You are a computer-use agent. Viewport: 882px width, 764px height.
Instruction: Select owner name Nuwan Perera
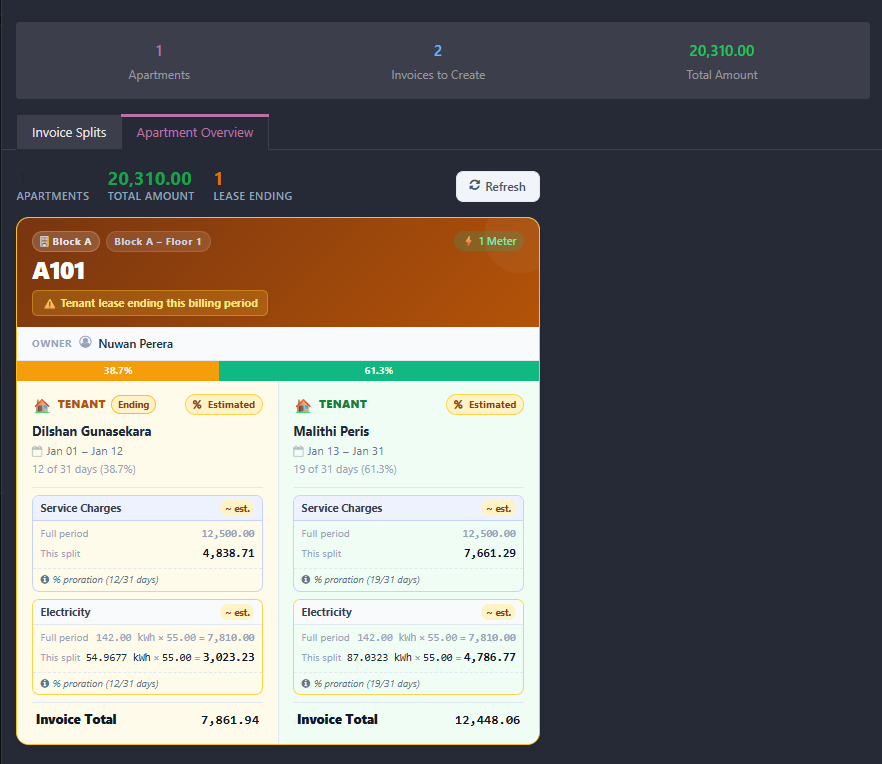[x=136, y=344]
